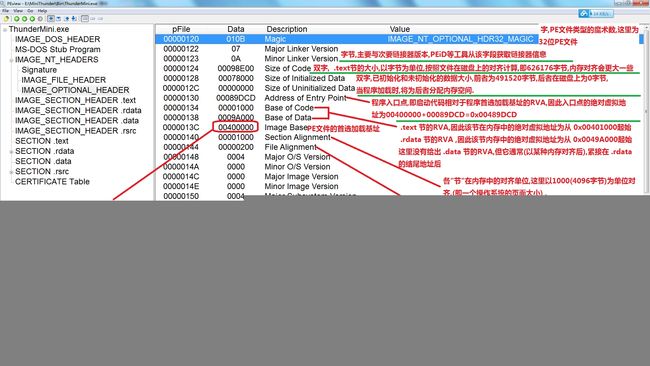This screenshot has height=366, width=650.
Task: Open the View menu
Action: (x=18, y=11)
